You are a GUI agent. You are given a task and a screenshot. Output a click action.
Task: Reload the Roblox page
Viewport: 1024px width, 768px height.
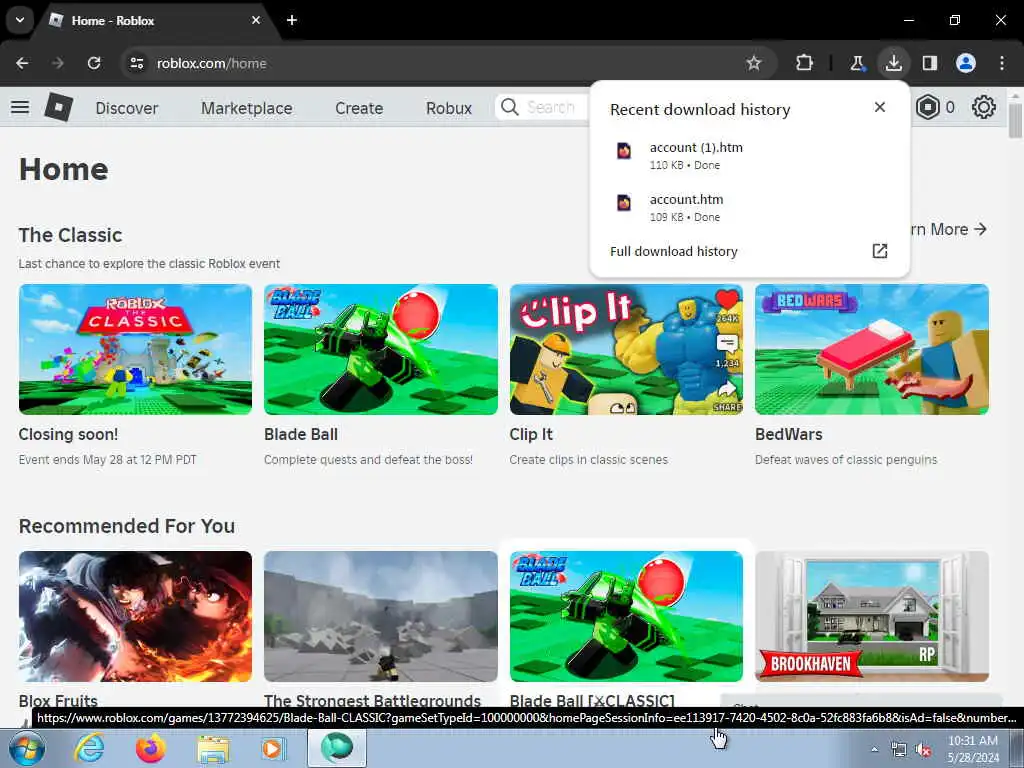94,63
